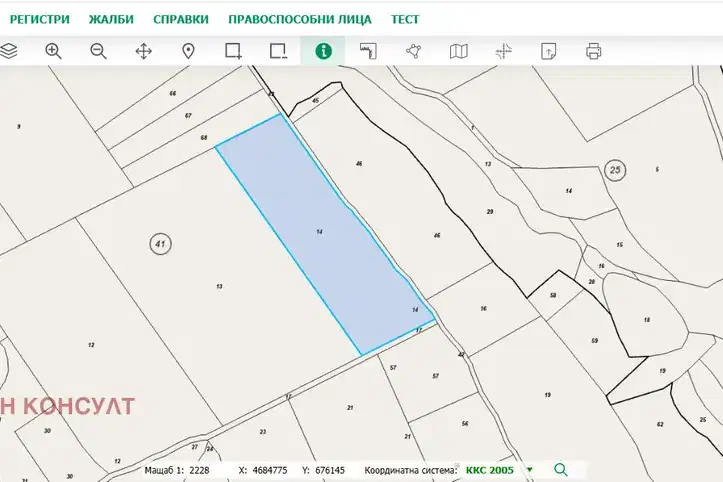The width and height of the screenshot is (723, 482).
Task: Click the X coordinate value 4684775
Action: click(x=270, y=470)
